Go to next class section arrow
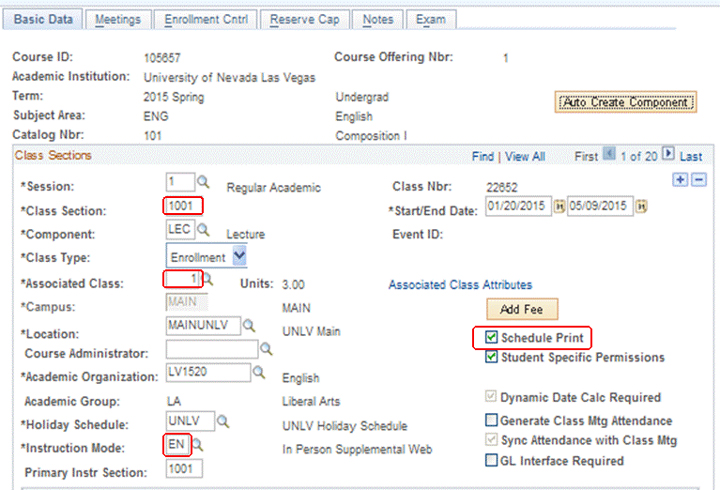Viewport: 720px width, 490px height. tap(669, 156)
